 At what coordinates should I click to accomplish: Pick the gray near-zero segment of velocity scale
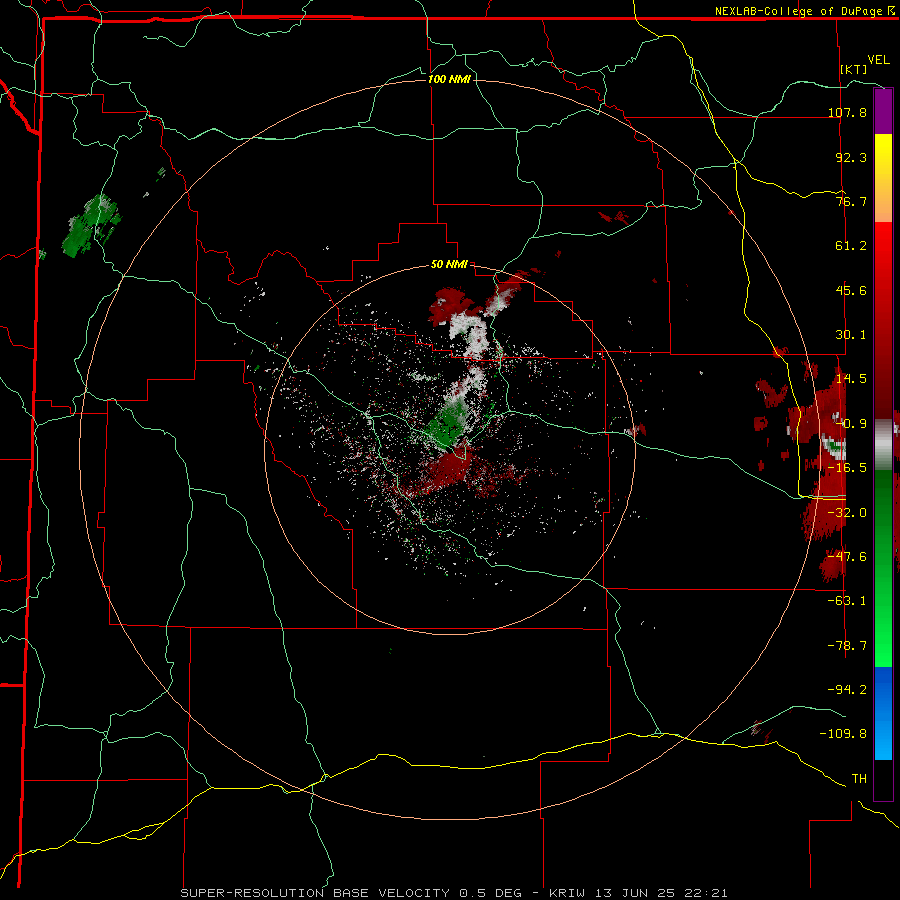(x=883, y=445)
